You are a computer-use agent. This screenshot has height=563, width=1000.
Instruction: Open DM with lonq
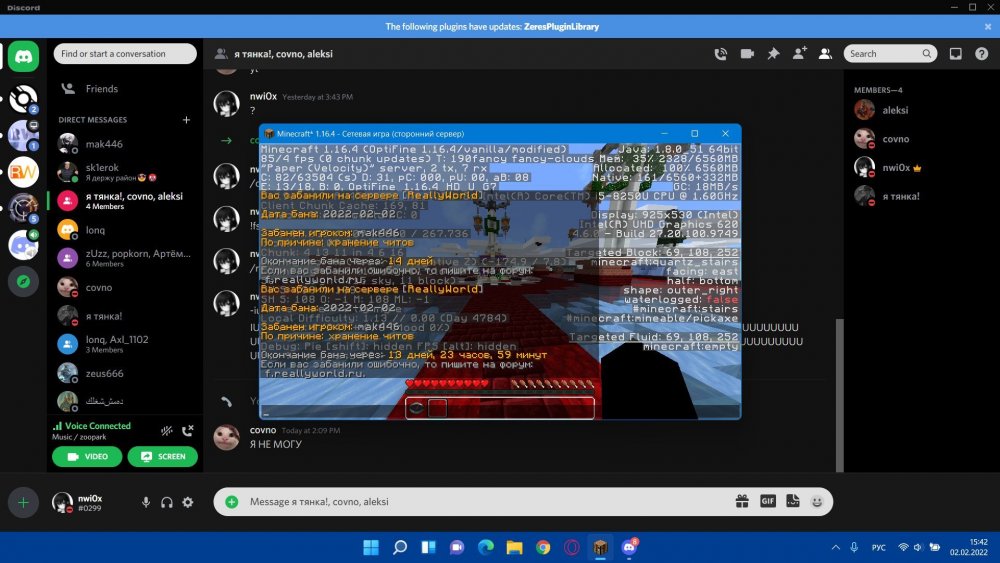coord(125,230)
